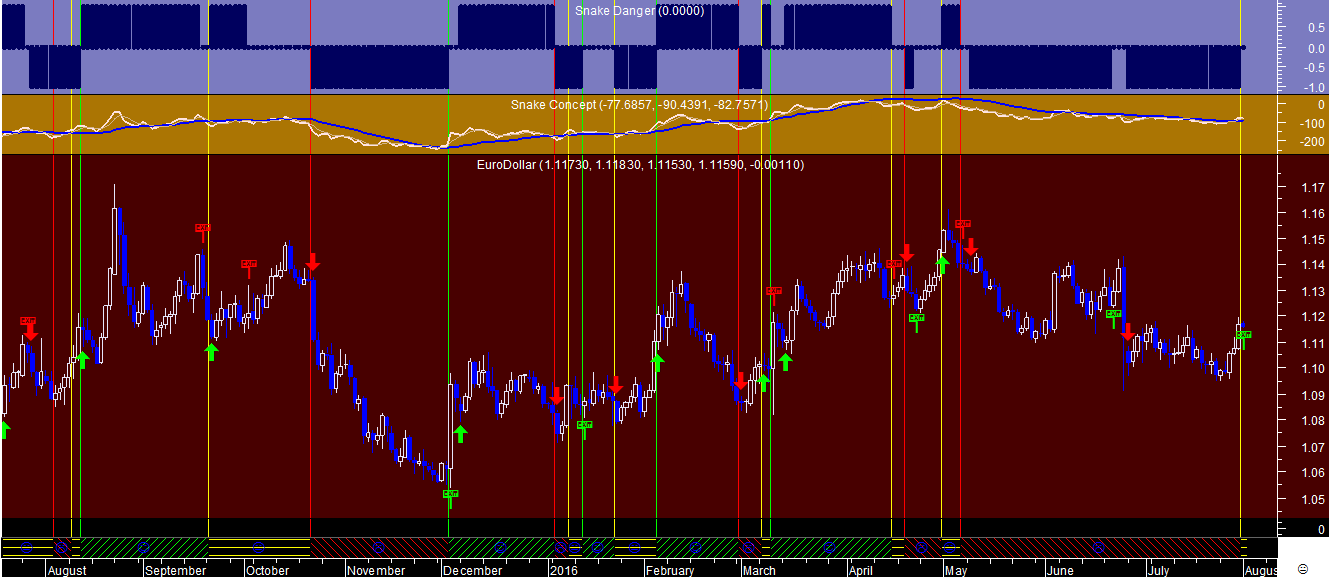Click the green buy arrow in mid-March

pyautogui.click(x=786, y=360)
